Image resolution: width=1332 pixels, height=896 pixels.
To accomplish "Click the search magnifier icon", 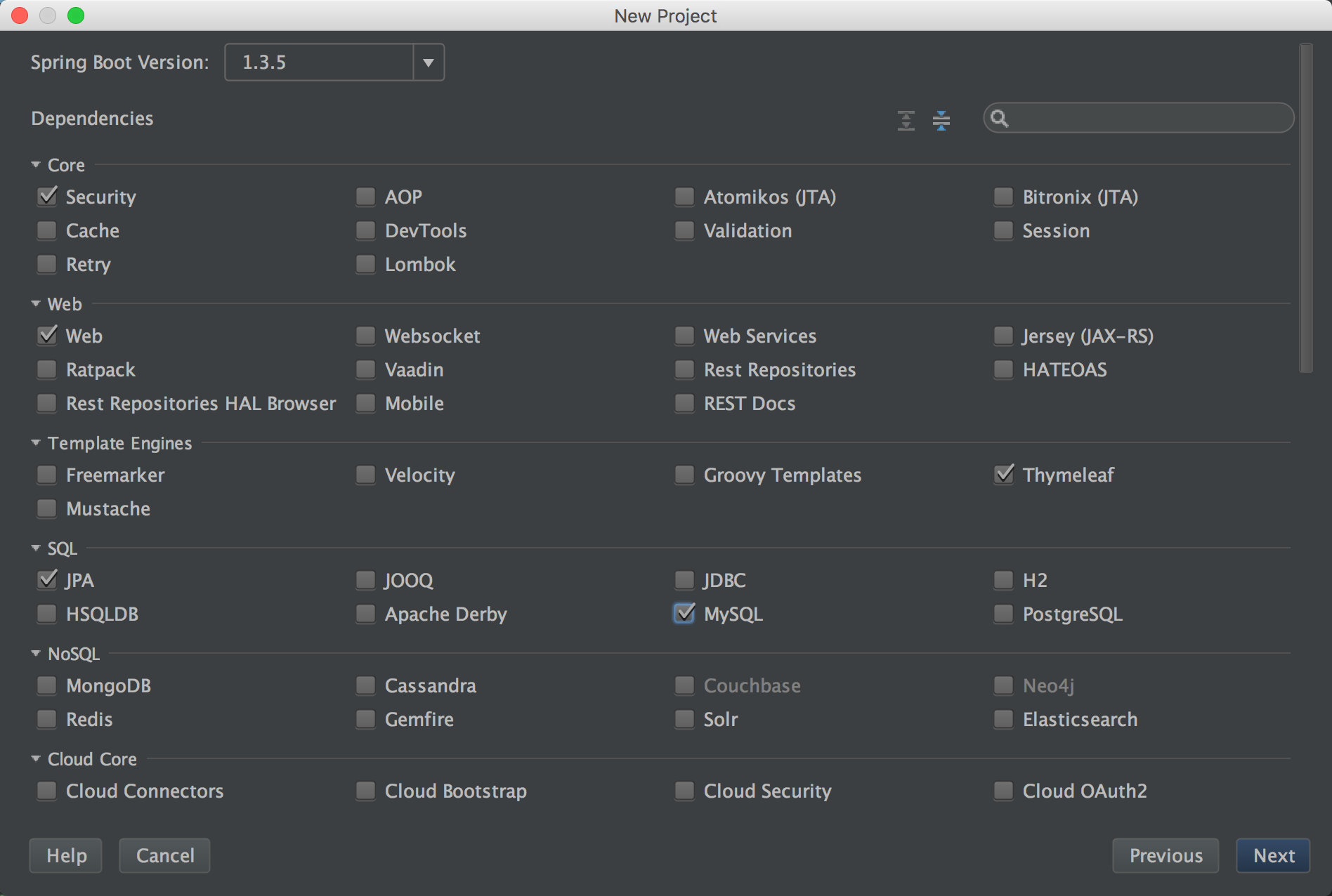I will pos(999,118).
